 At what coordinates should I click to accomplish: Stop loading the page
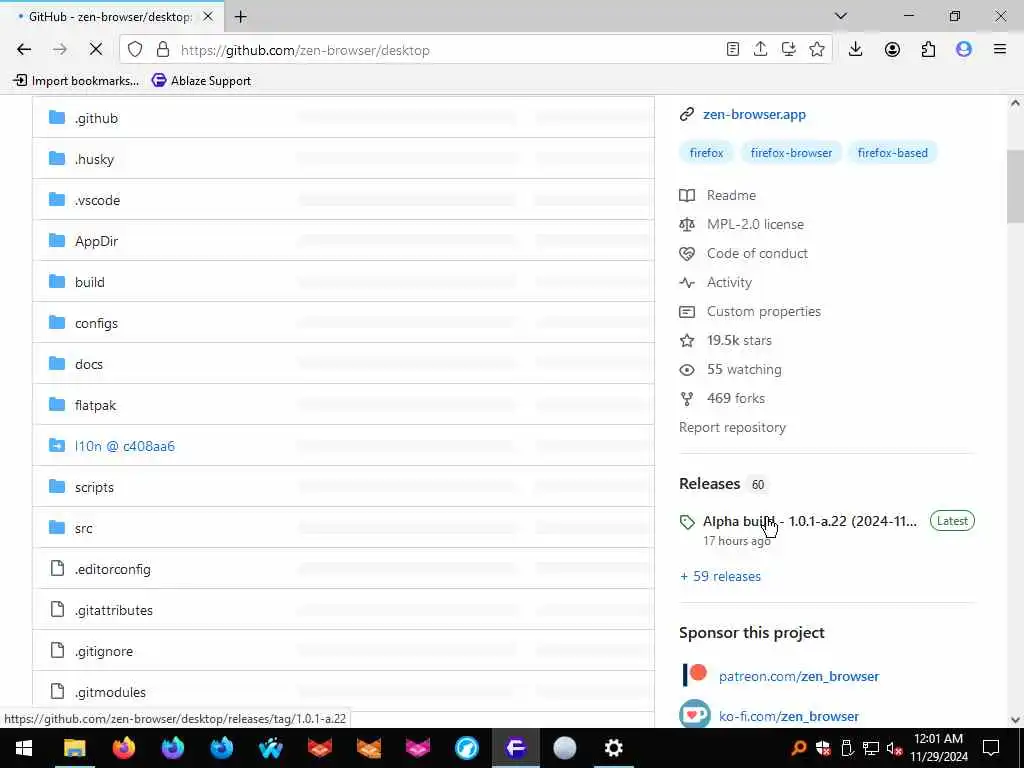(x=95, y=50)
